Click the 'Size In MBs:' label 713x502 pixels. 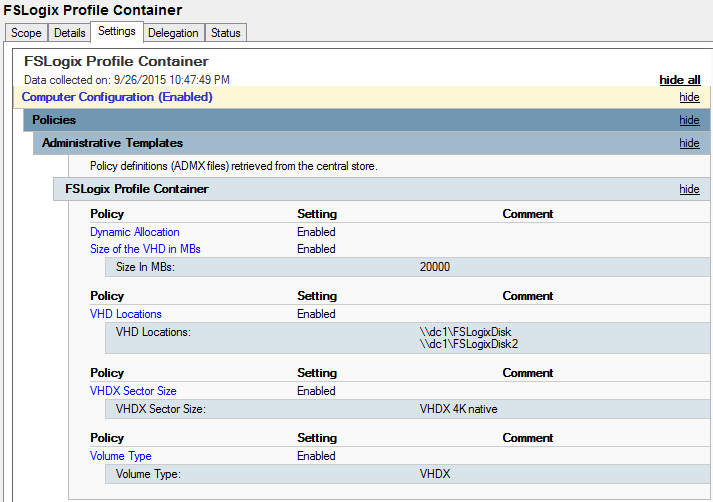[x=145, y=267]
